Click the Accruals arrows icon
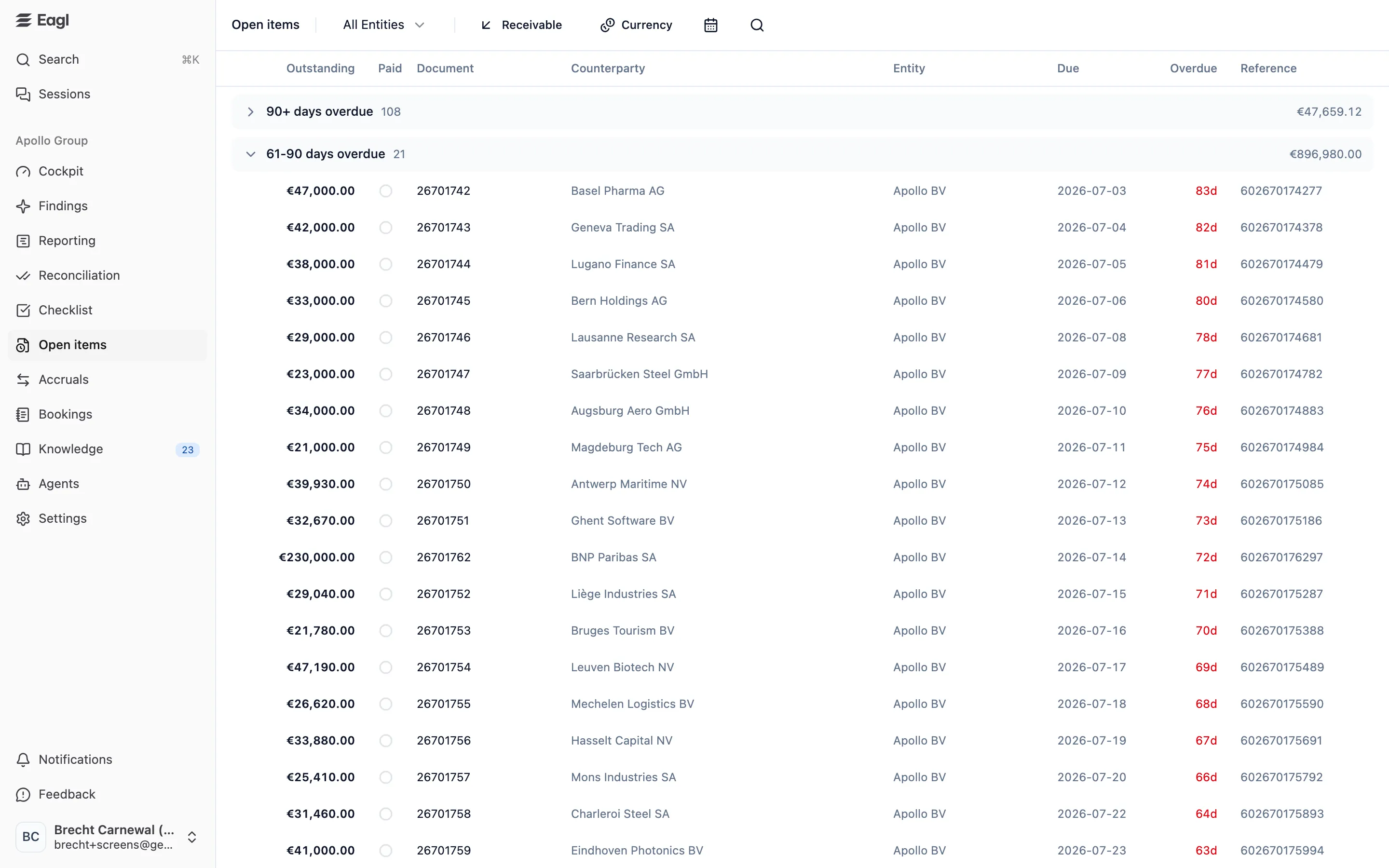1389x868 pixels. (x=23, y=380)
